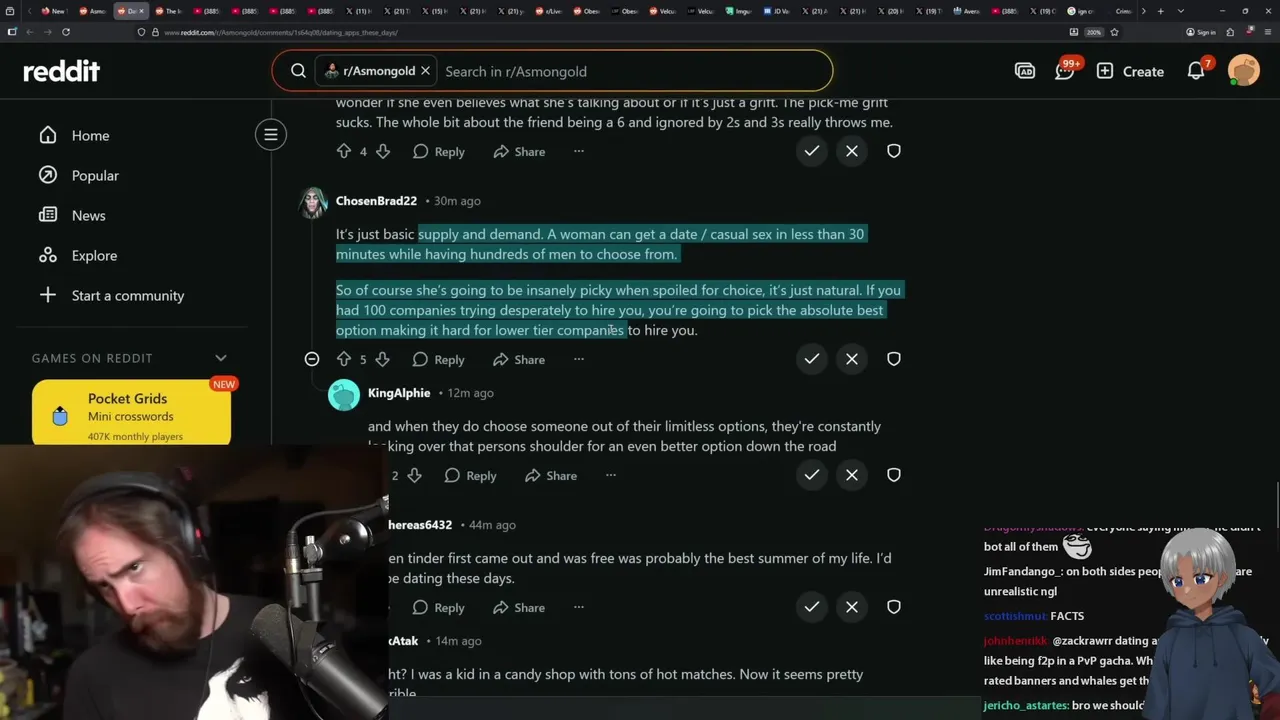Approve the top comment with the checkmark

pyautogui.click(x=812, y=151)
